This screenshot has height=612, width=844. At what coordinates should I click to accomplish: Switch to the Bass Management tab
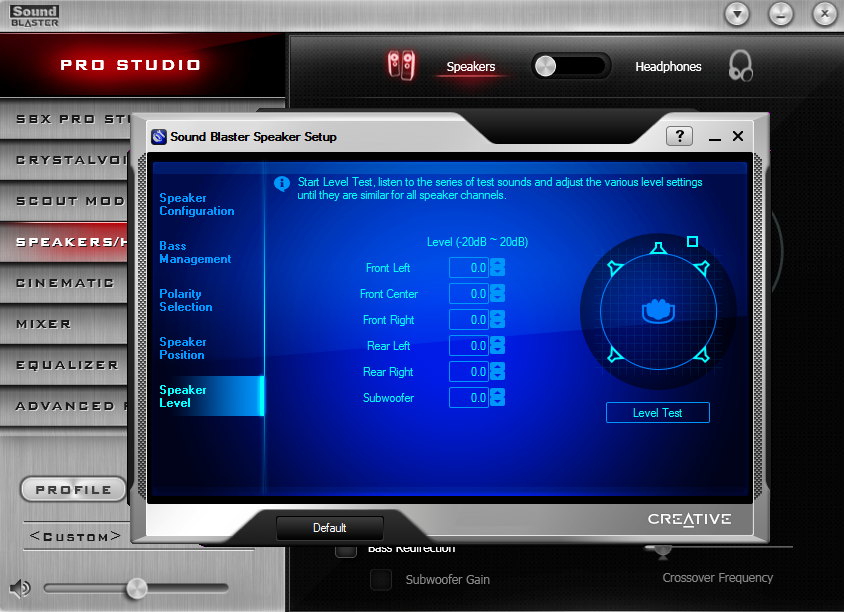coord(195,253)
